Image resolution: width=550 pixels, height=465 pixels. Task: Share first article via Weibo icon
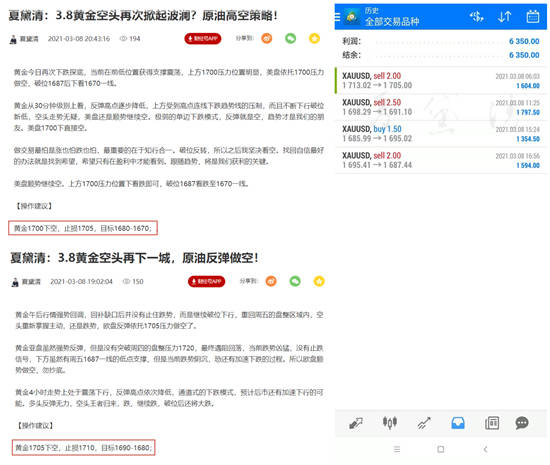point(267,38)
